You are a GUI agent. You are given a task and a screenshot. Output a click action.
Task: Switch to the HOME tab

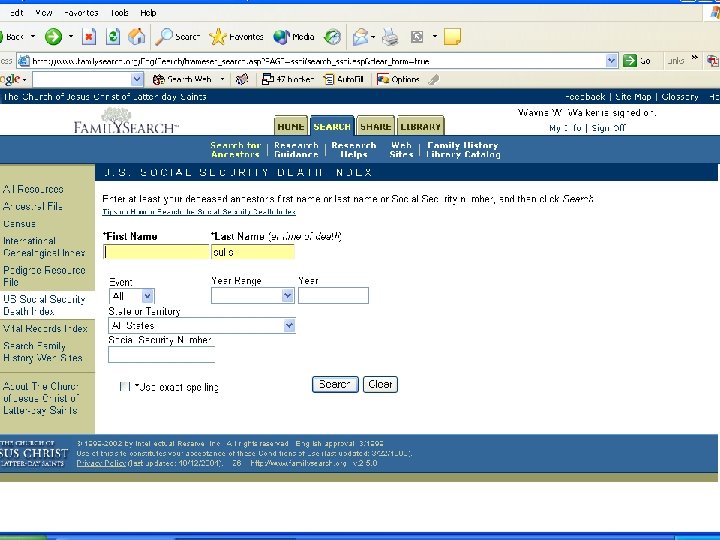[291, 126]
